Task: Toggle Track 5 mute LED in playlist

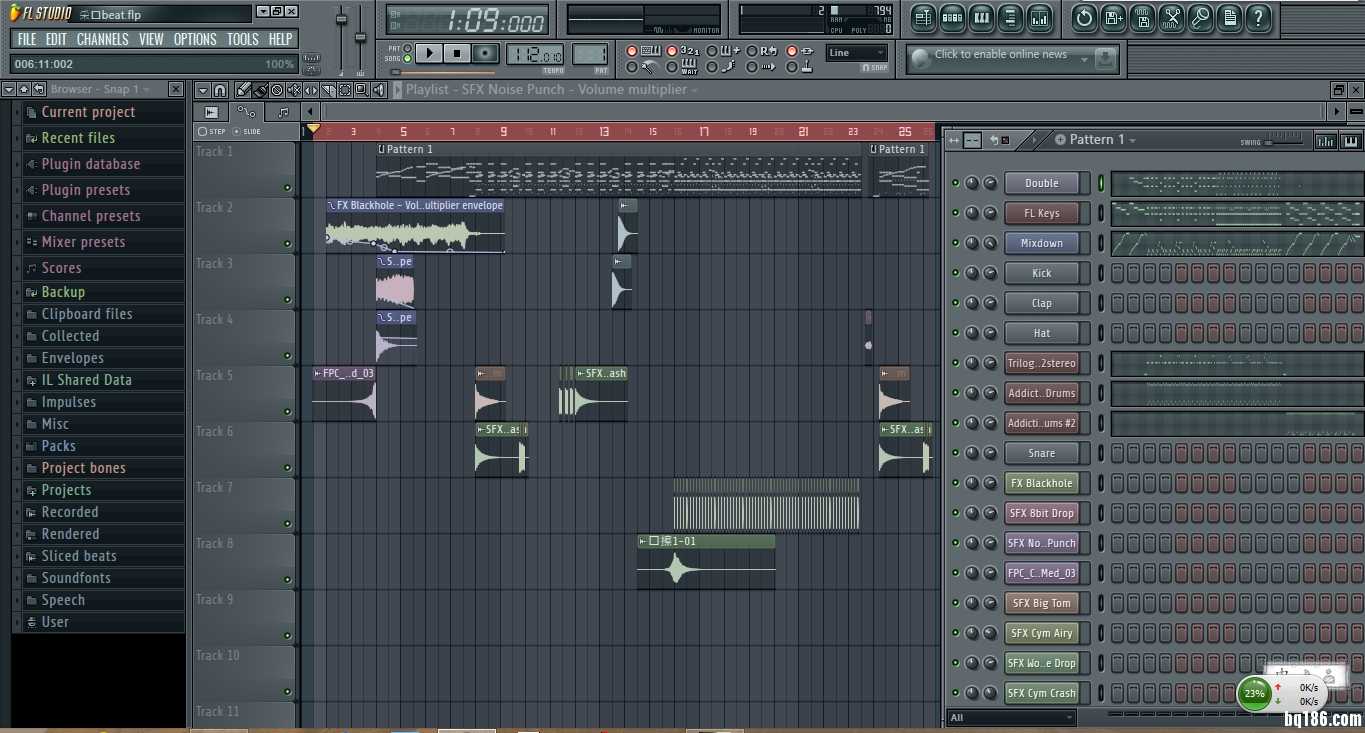Action: [288, 411]
